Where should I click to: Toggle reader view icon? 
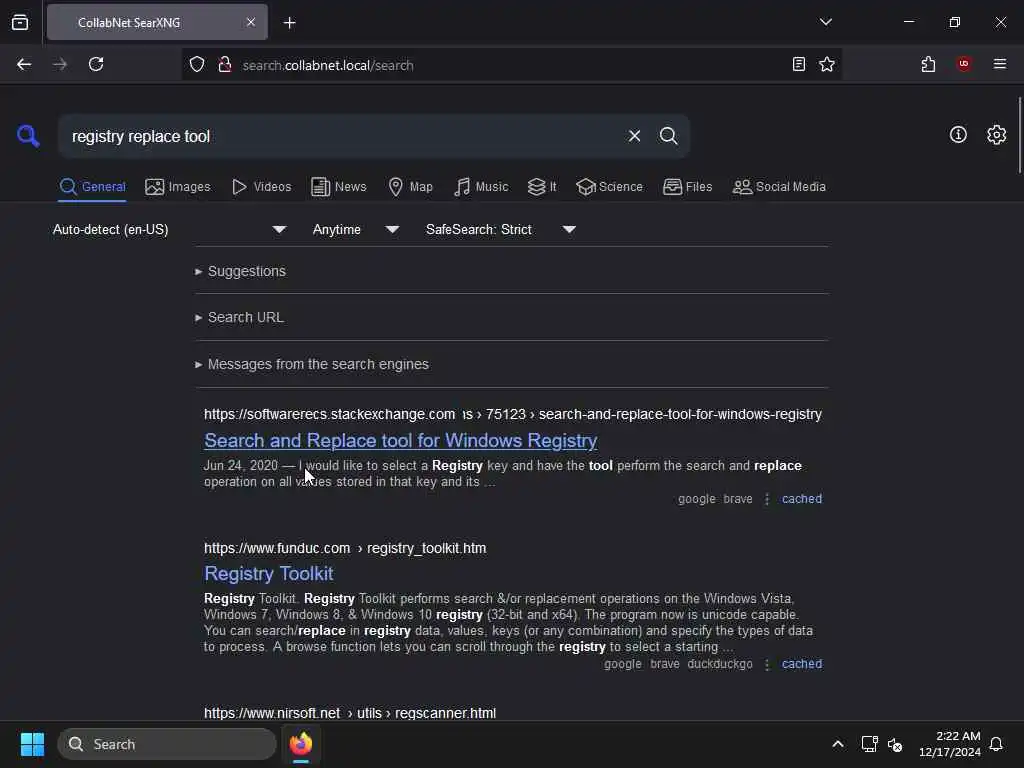point(799,65)
